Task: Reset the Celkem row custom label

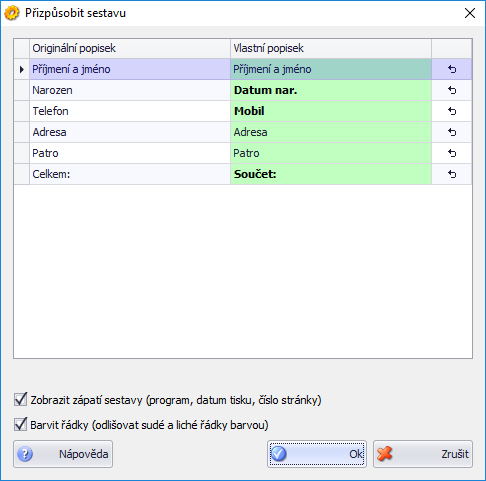Action: [x=452, y=174]
